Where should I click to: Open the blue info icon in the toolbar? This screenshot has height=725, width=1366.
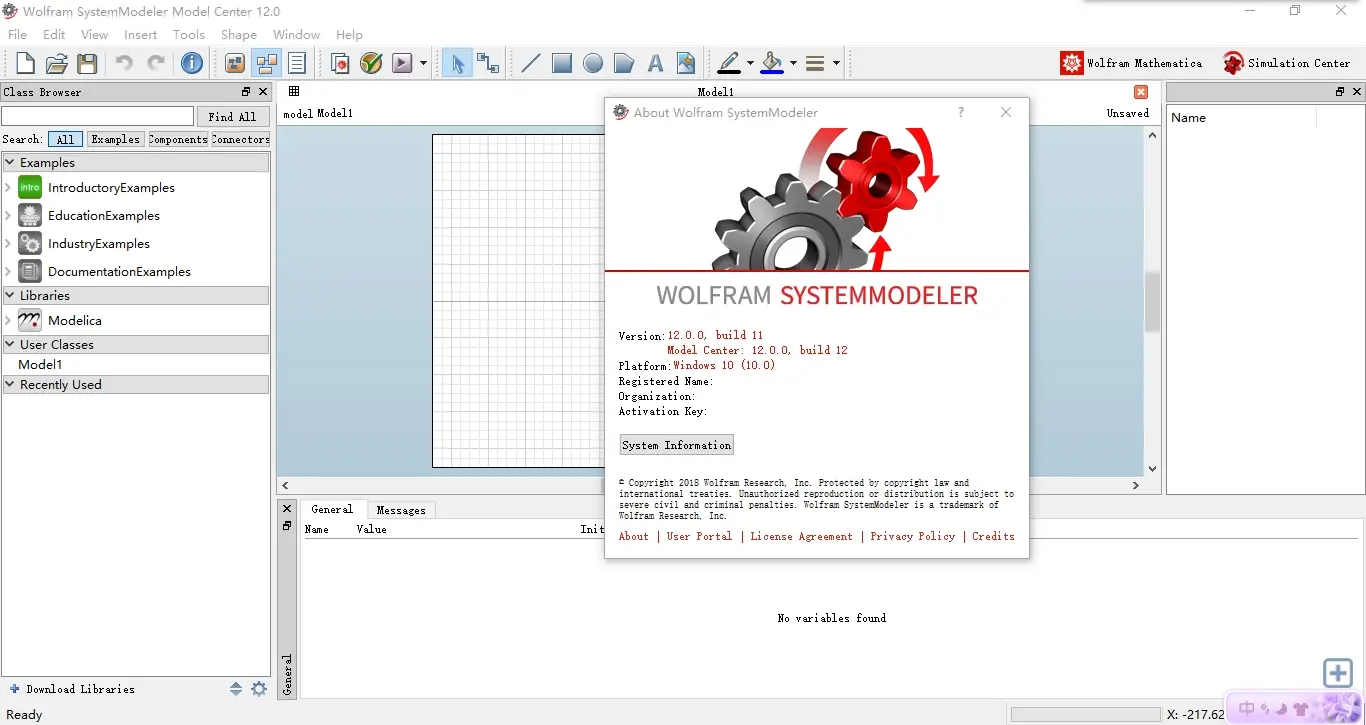coord(192,64)
